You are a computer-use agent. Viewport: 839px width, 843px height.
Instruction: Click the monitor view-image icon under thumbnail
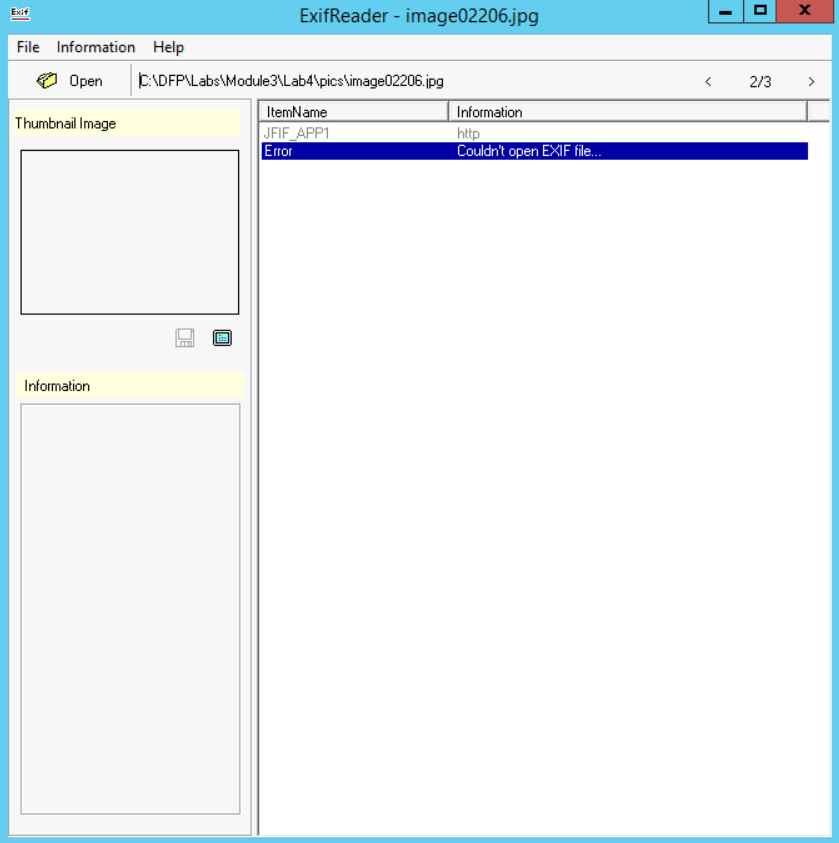222,338
